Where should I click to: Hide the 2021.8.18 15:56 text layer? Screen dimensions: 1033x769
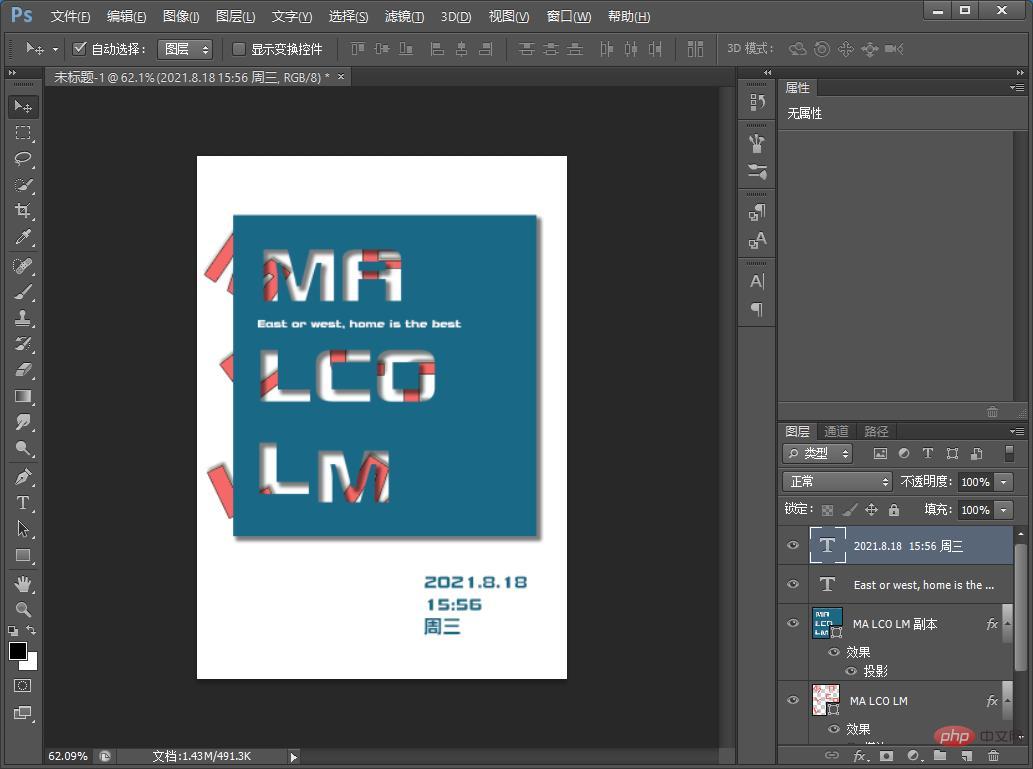(793, 545)
